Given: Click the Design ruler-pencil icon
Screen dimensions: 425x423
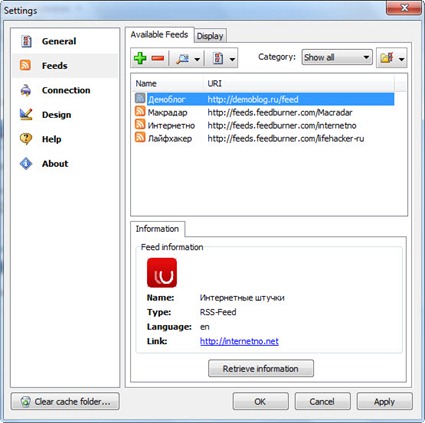Looking at the screenshot, I should point(26,114).
